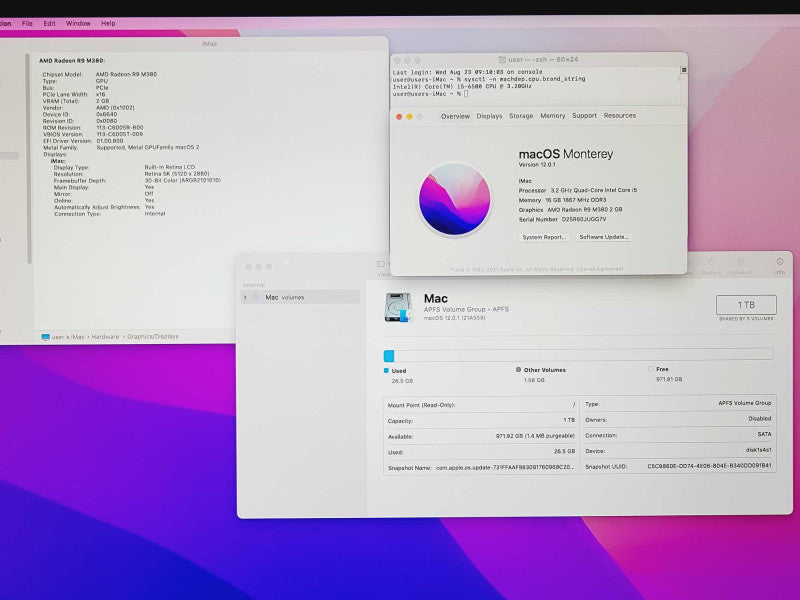Click the computer icon in the System Information path bar
Viewport: 800px width, 600px height.
pos(45,337)
